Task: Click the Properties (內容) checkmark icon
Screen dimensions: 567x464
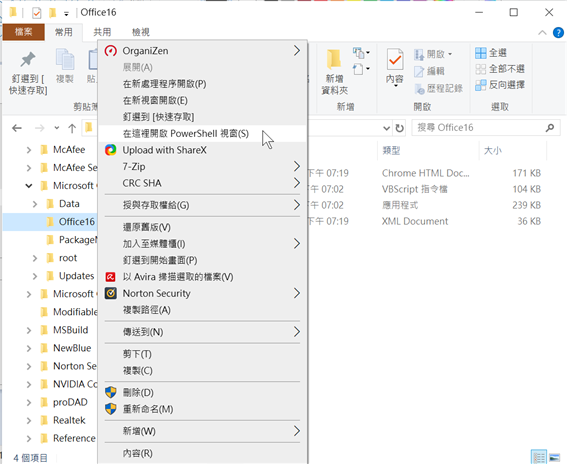Action: click(x=395, y=59)
